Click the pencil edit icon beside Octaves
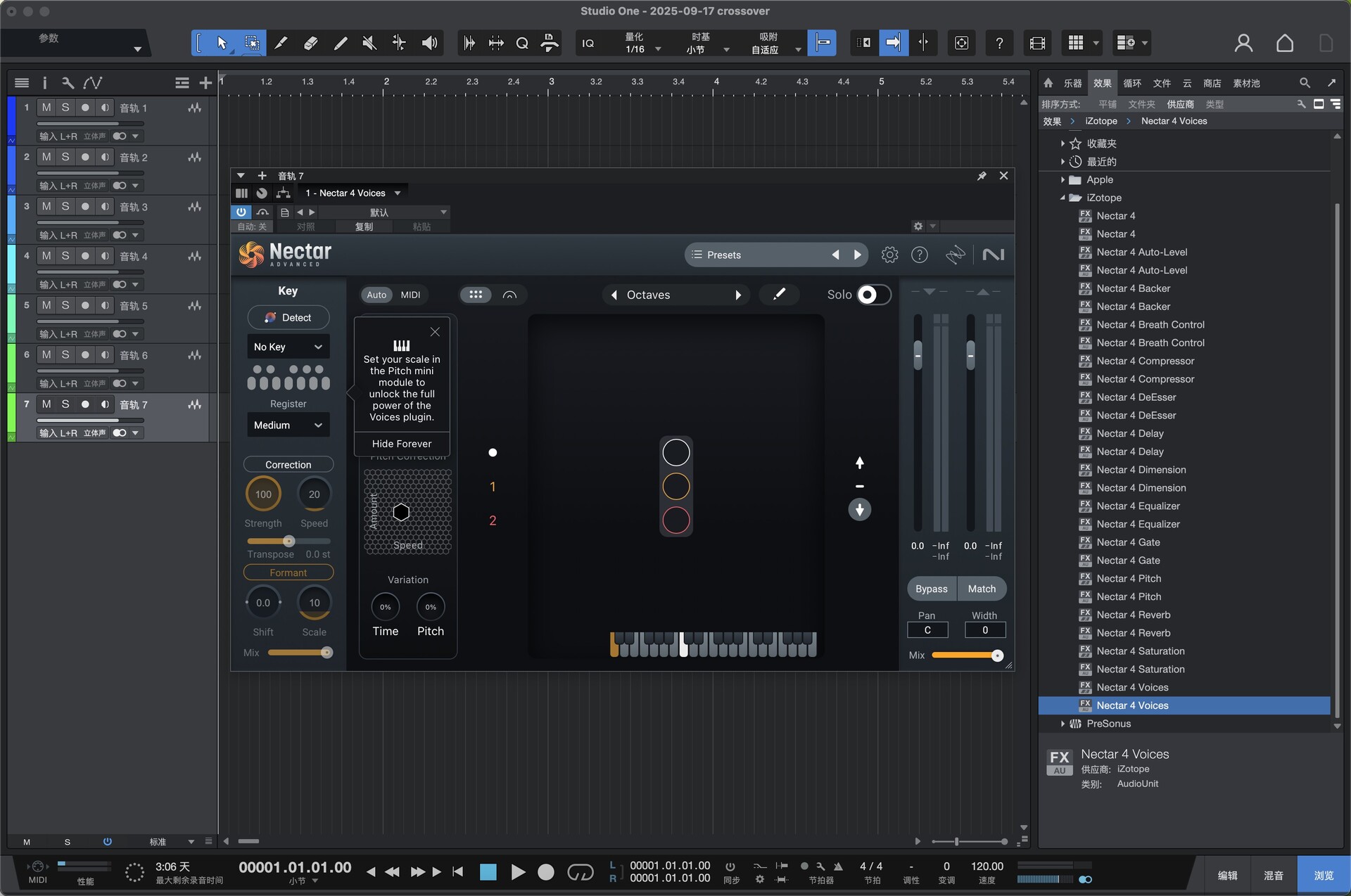 779,295
